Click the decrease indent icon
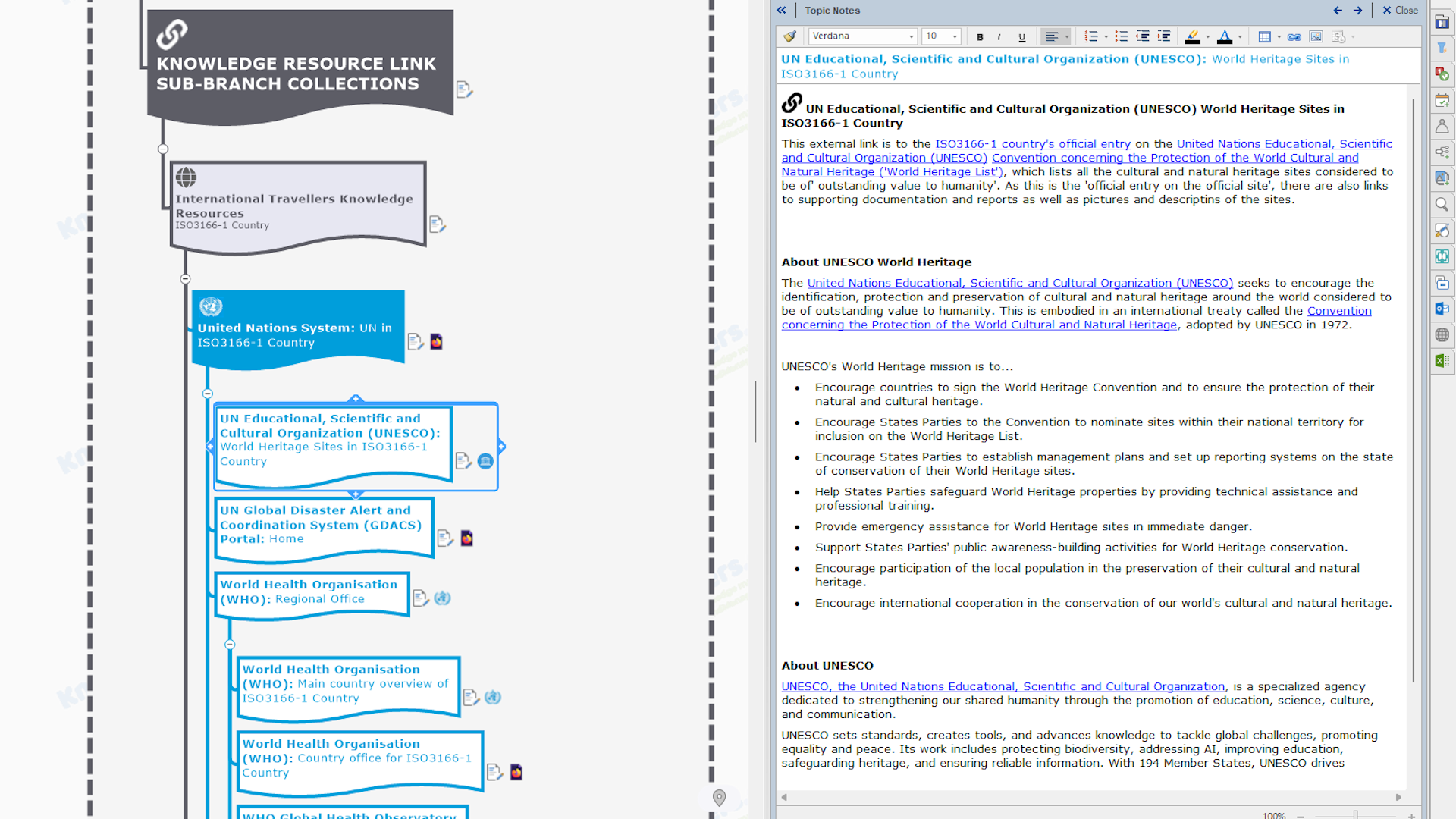Viewport: 1456px width, 819px height. pyautogui.click(x=1143, y=36)
